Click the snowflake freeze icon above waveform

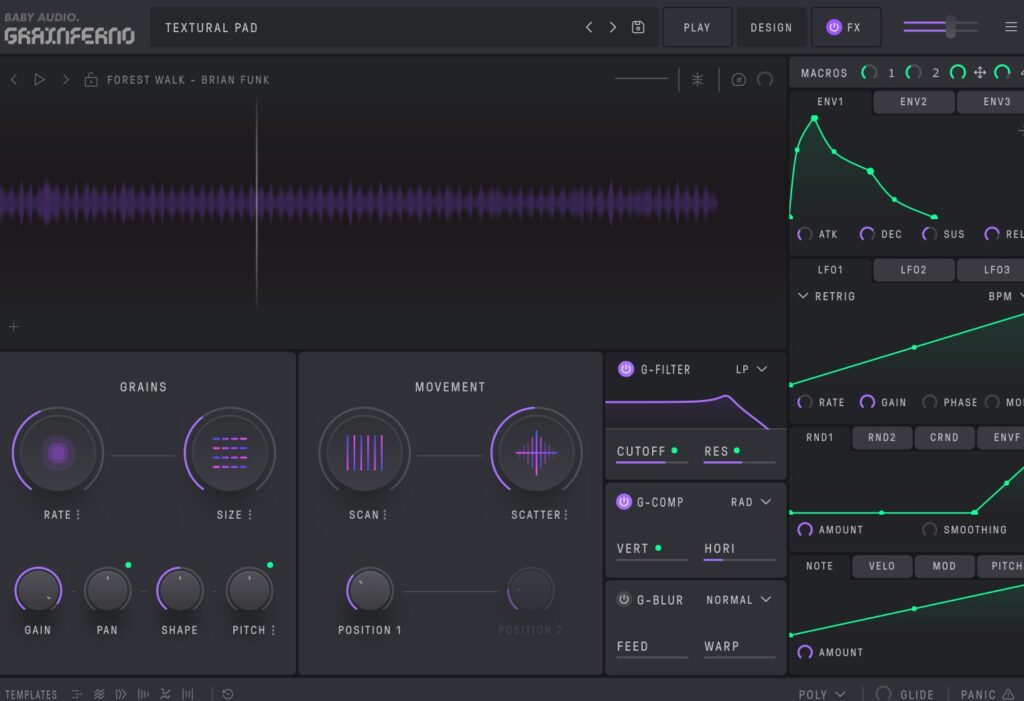(x=698, y=79)
